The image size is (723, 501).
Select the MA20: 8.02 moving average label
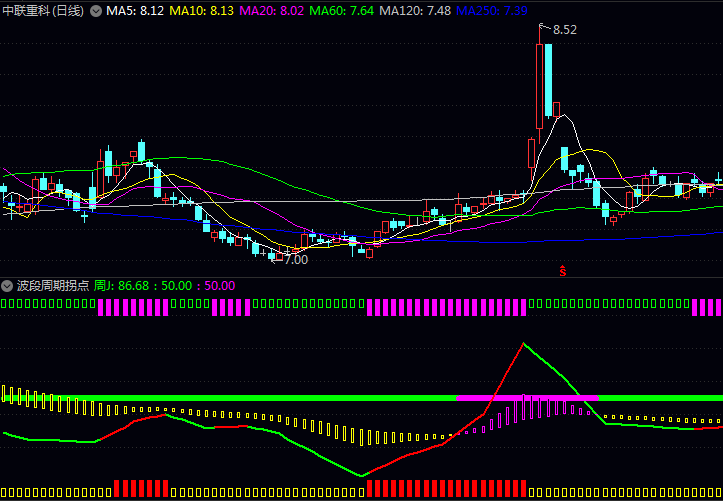pos(272,10)
